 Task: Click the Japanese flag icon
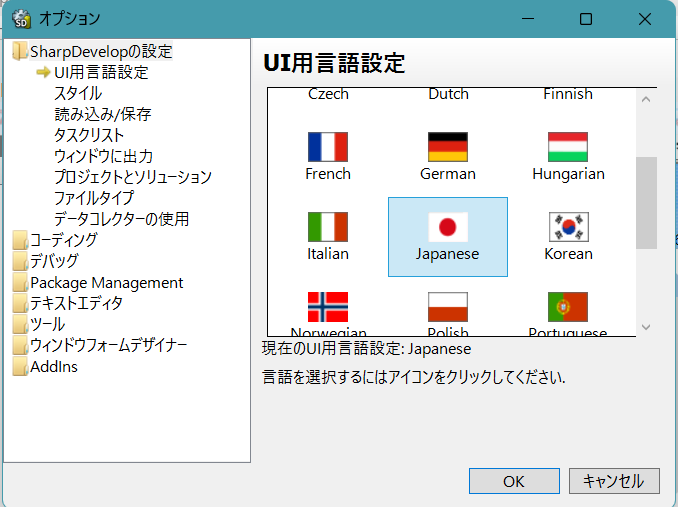coord(447,227)
